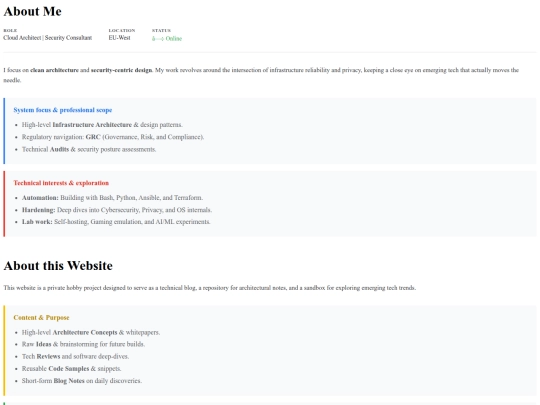This screenshot has width=540, height=405.
Task: Select the 'Short-form Blog Notes' bullet
Action: coord(82,381)
